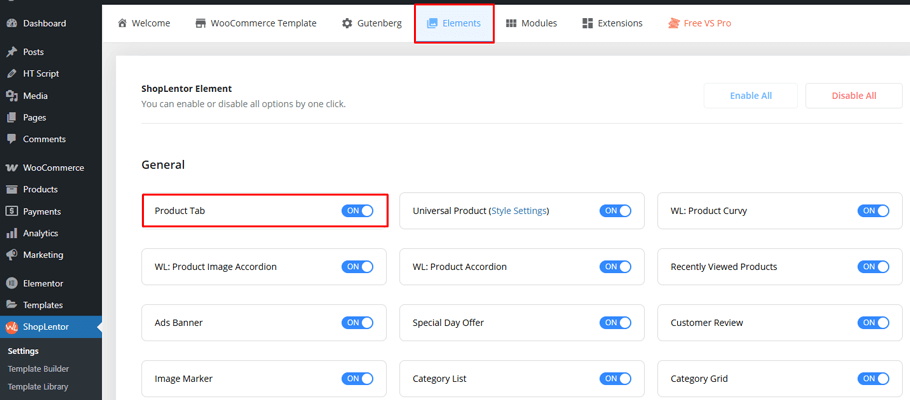This screenshot has height=400, width=910.
Task: Disable the Ads Banner toggle
Action: pos(358,322)
